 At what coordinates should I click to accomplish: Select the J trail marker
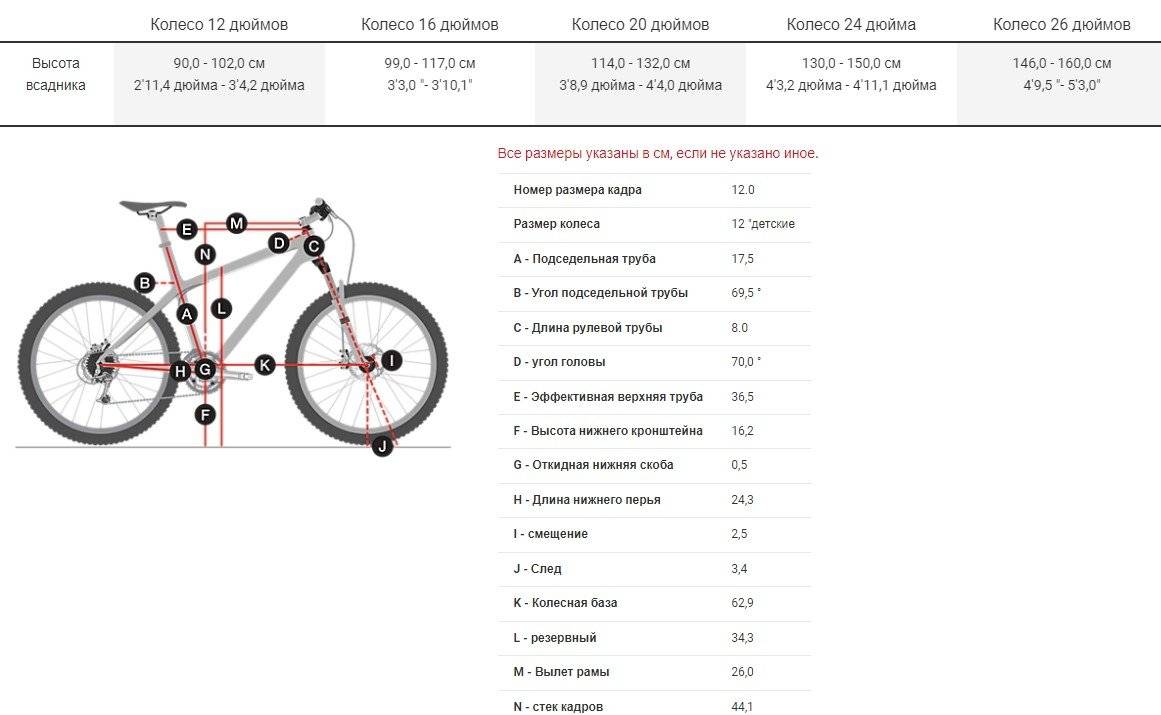click(382, 446)
